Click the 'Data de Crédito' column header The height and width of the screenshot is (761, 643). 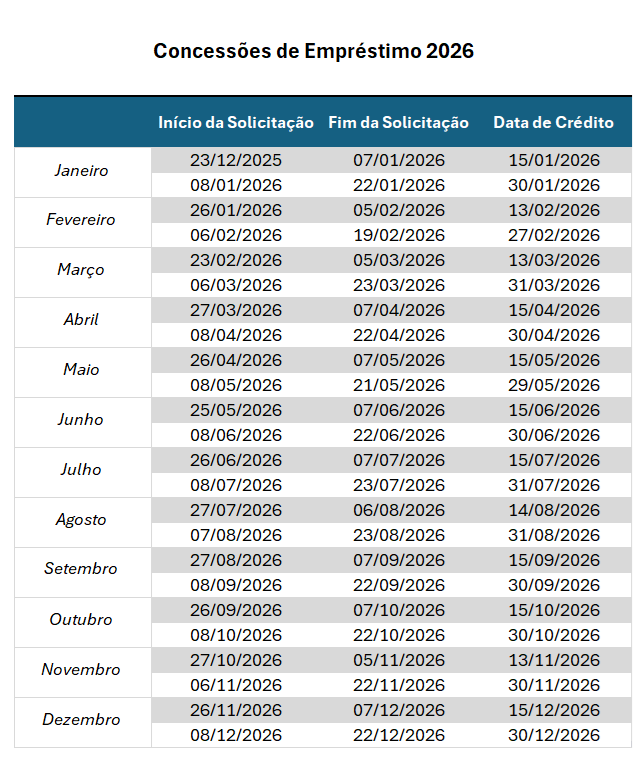[553, 122]
